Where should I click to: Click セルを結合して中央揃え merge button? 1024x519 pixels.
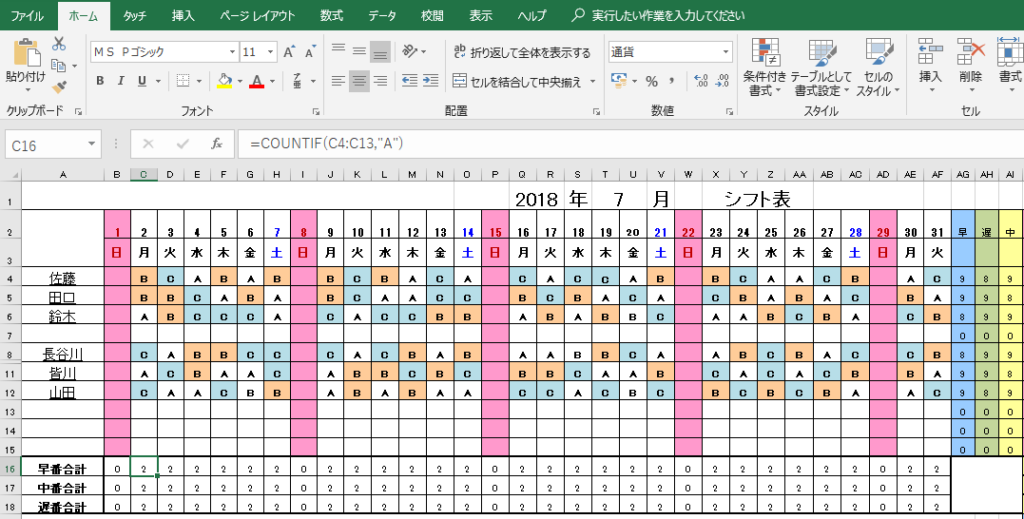[x=517, y=82]
